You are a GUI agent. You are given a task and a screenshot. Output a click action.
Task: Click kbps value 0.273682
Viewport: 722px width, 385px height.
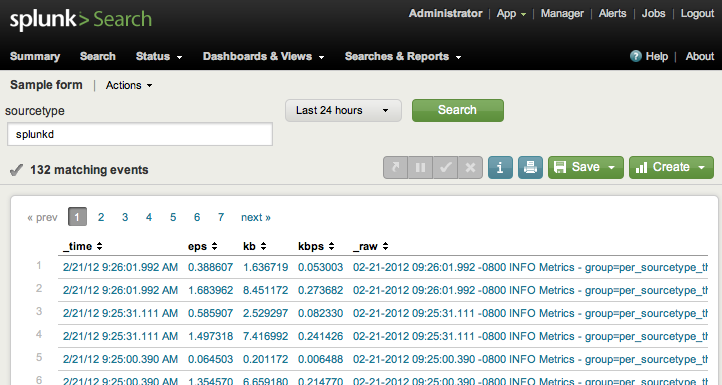click(x=320, y=291)
